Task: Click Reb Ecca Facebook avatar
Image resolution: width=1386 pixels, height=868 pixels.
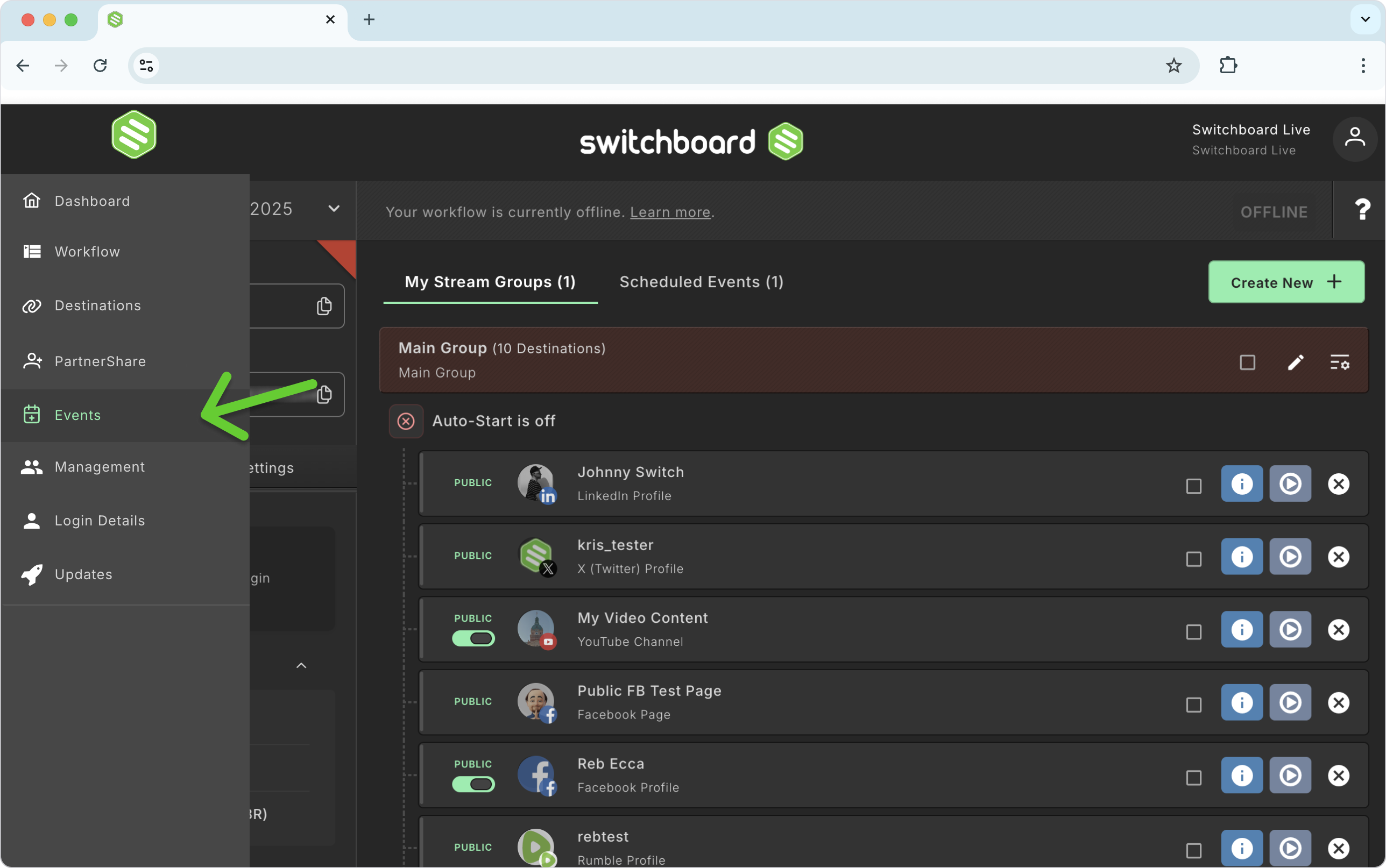Action: [536, 775]
